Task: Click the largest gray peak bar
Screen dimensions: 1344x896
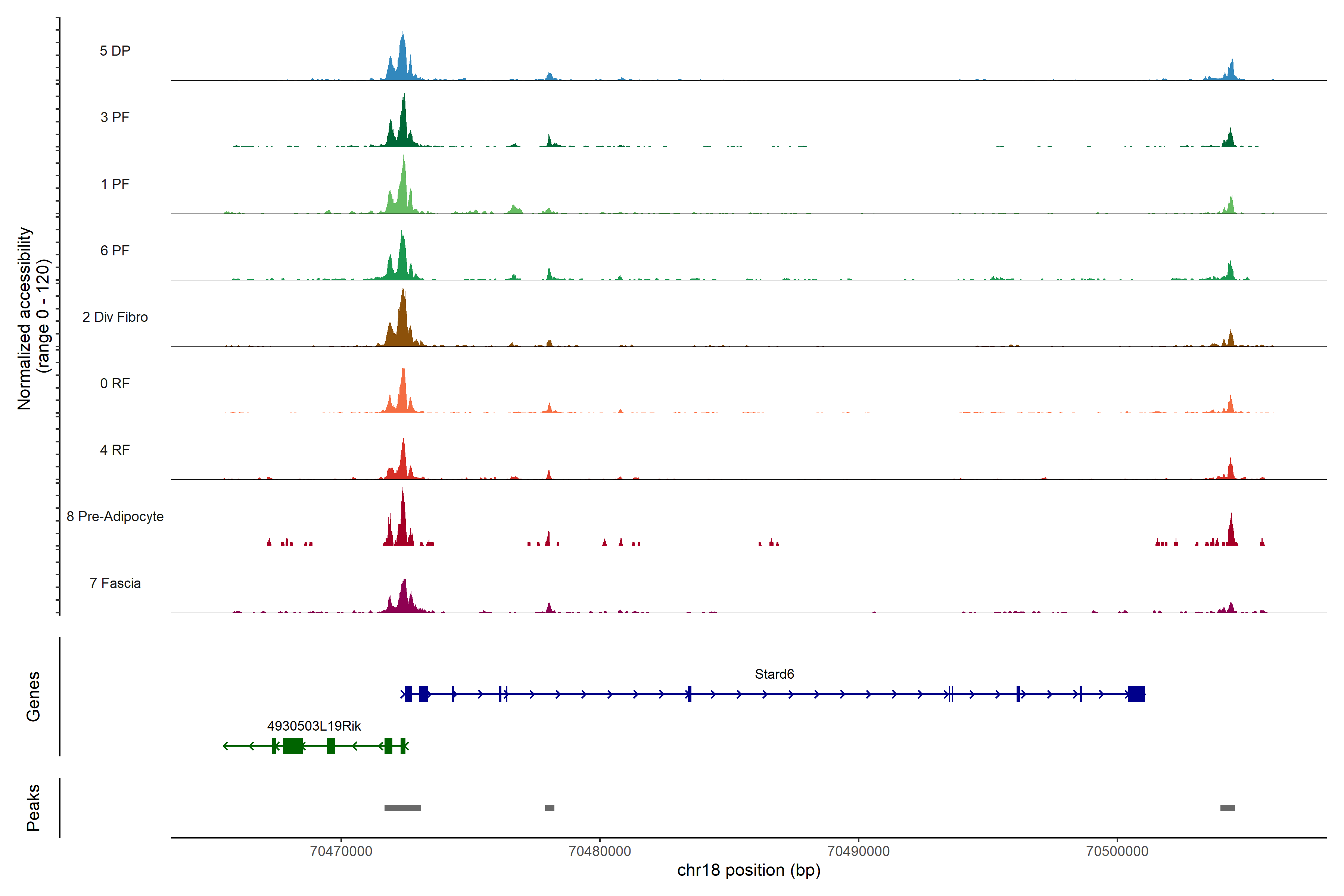Action: tap(402, 808)
